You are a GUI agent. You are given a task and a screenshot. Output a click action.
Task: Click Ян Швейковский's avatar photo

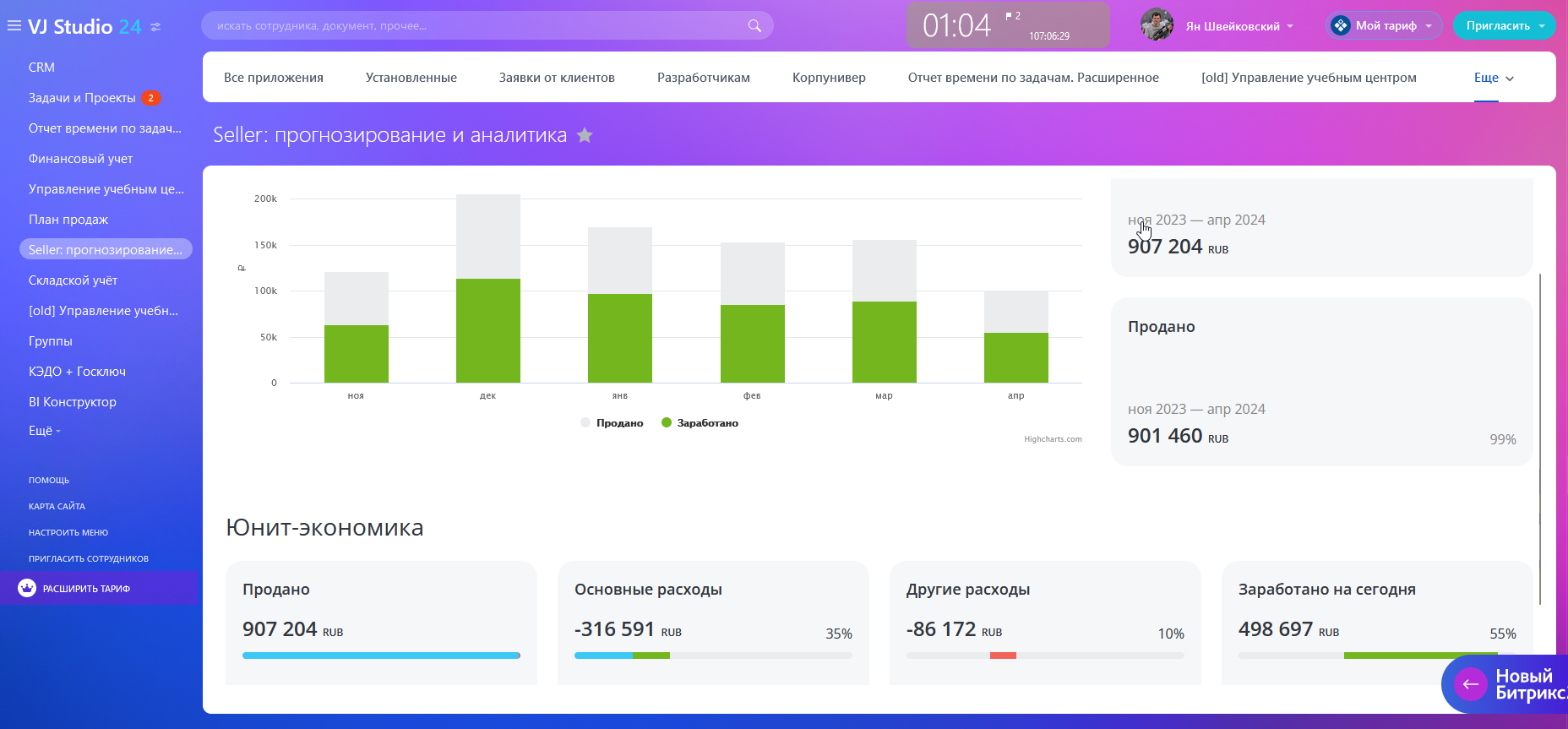coord(1157,25)
